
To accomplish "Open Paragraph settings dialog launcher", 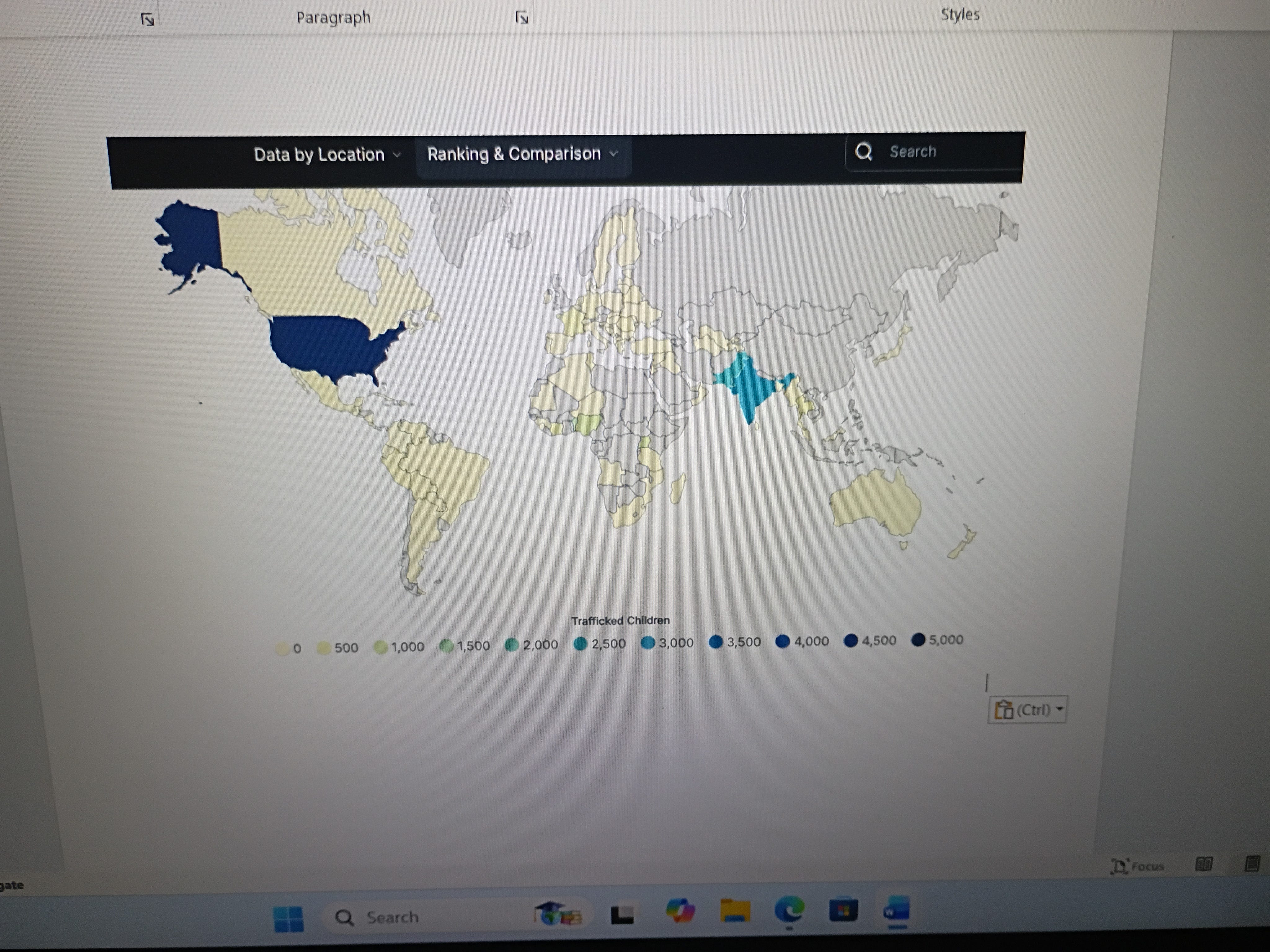I will pos(521,18).
